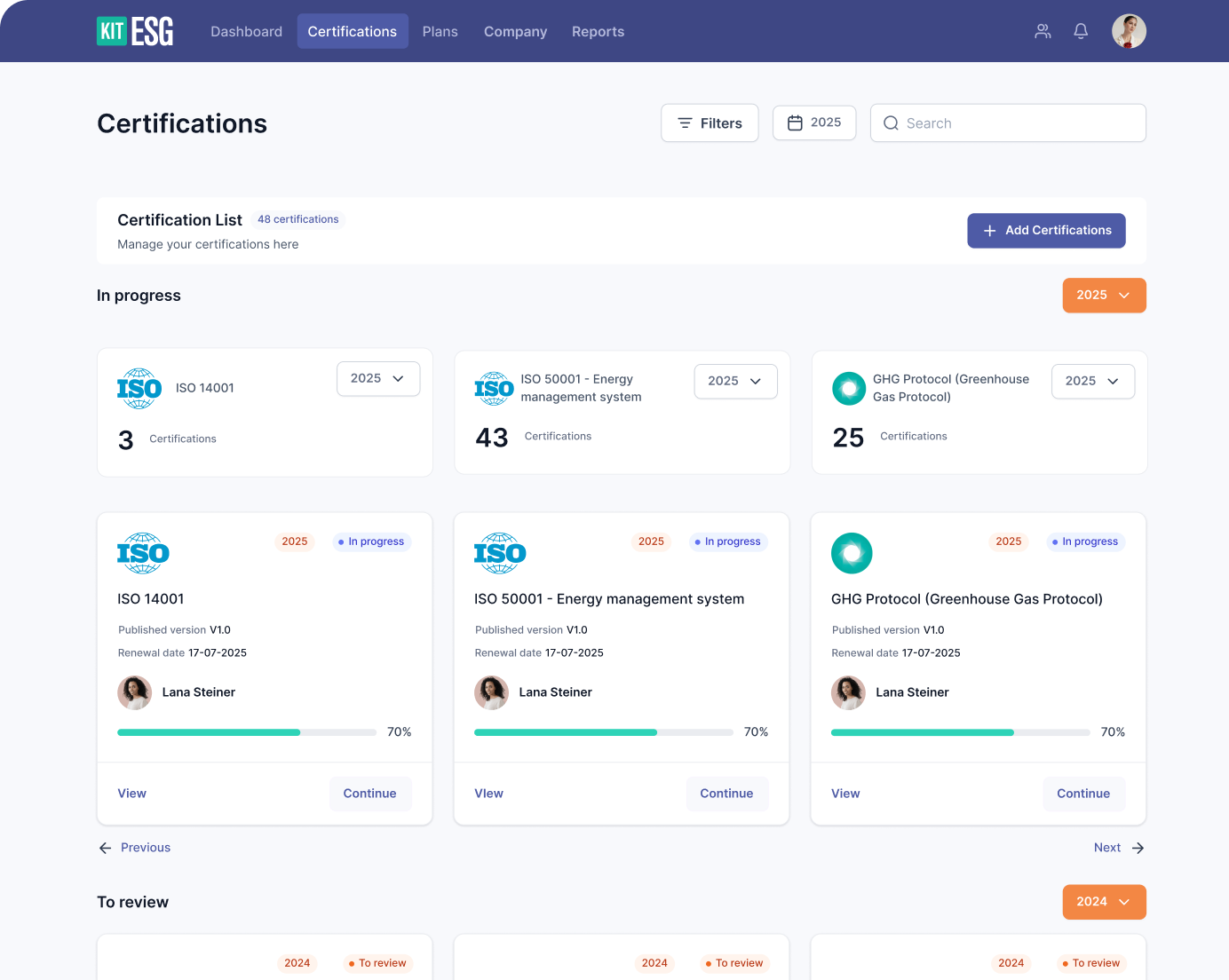Screen dimensions: 1229x980
Task: Click the Filters icon button
Action: [710, 123]
